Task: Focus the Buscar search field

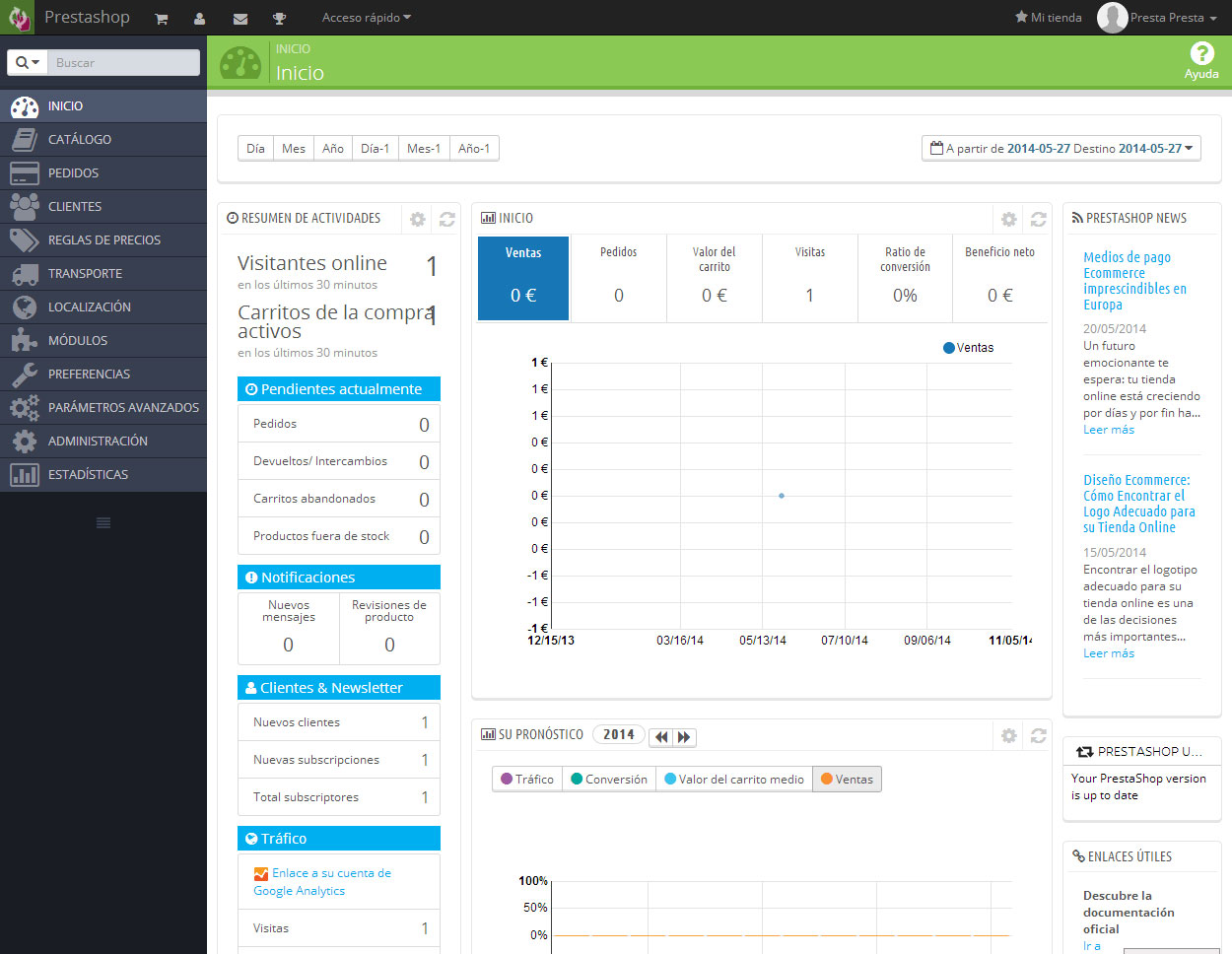Action: 123,62
